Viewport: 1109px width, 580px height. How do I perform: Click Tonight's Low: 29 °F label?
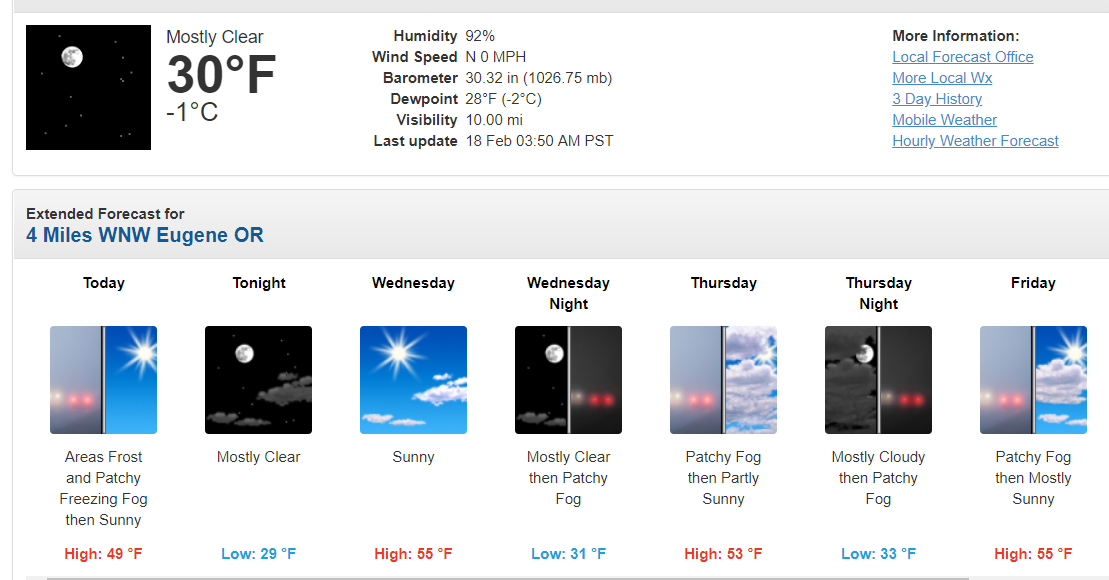[258, 553]
